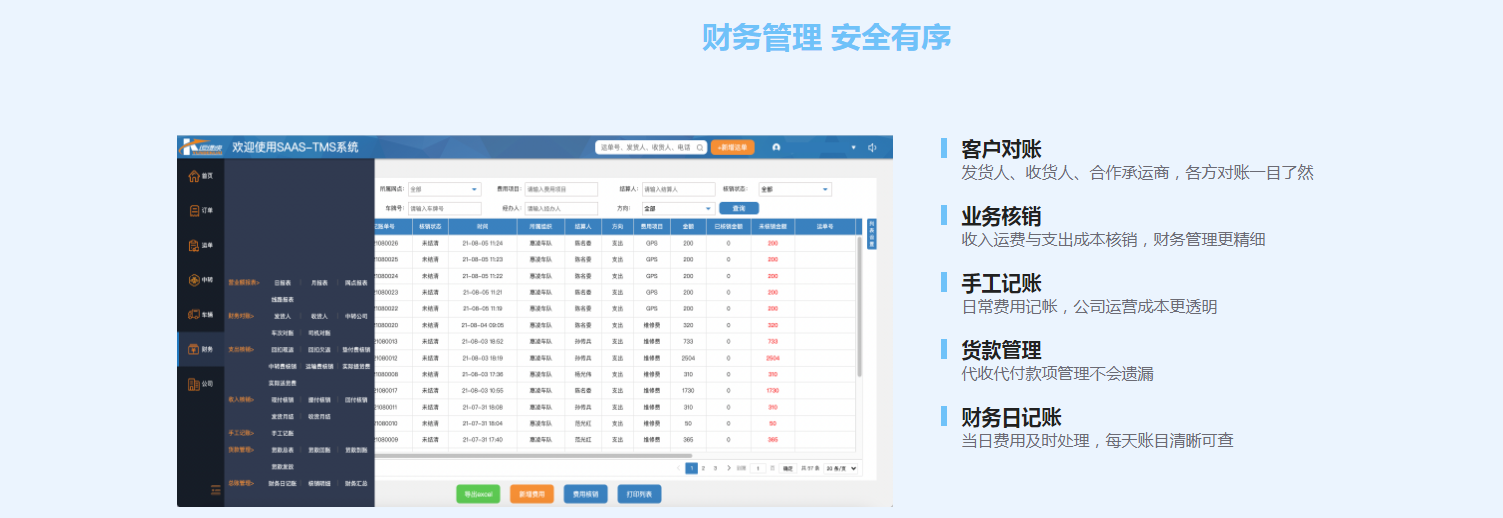Click the blue 查询 query button
The width and height of the screenshot is (1503, 518).
pos(738,209)
